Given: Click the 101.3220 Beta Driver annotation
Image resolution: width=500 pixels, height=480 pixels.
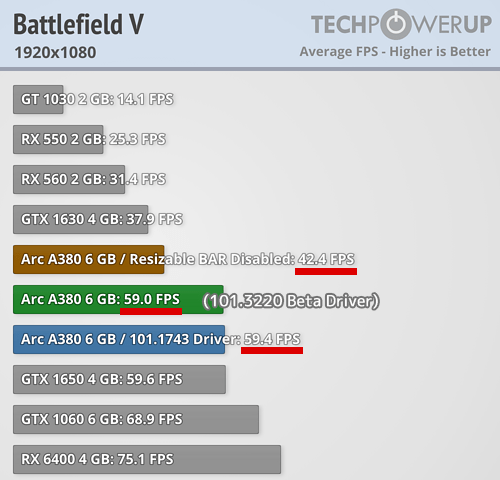Looking at the screenshot, I should 291,301.
